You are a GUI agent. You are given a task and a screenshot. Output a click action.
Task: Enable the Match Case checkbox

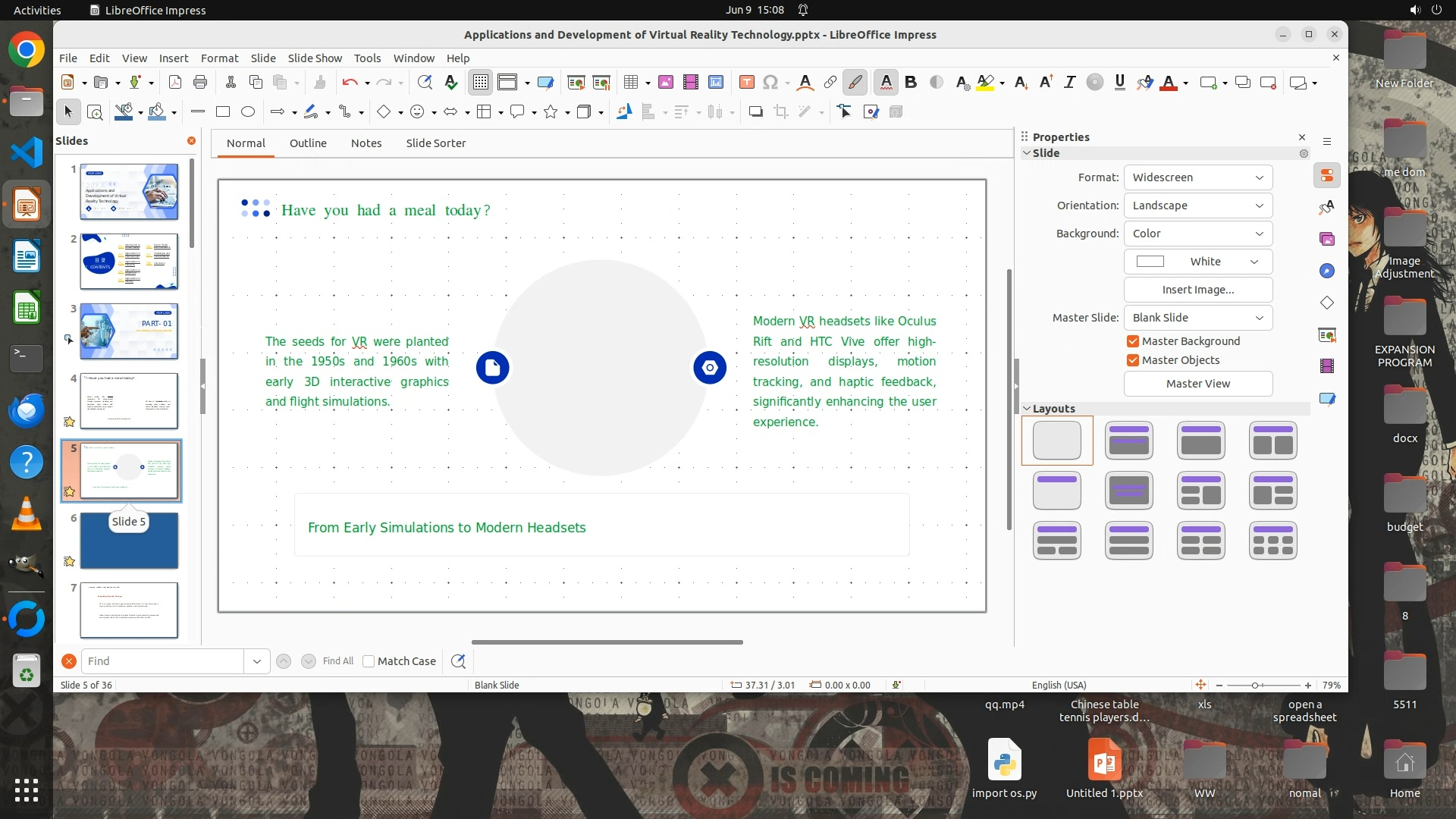[x=369, y=661]
